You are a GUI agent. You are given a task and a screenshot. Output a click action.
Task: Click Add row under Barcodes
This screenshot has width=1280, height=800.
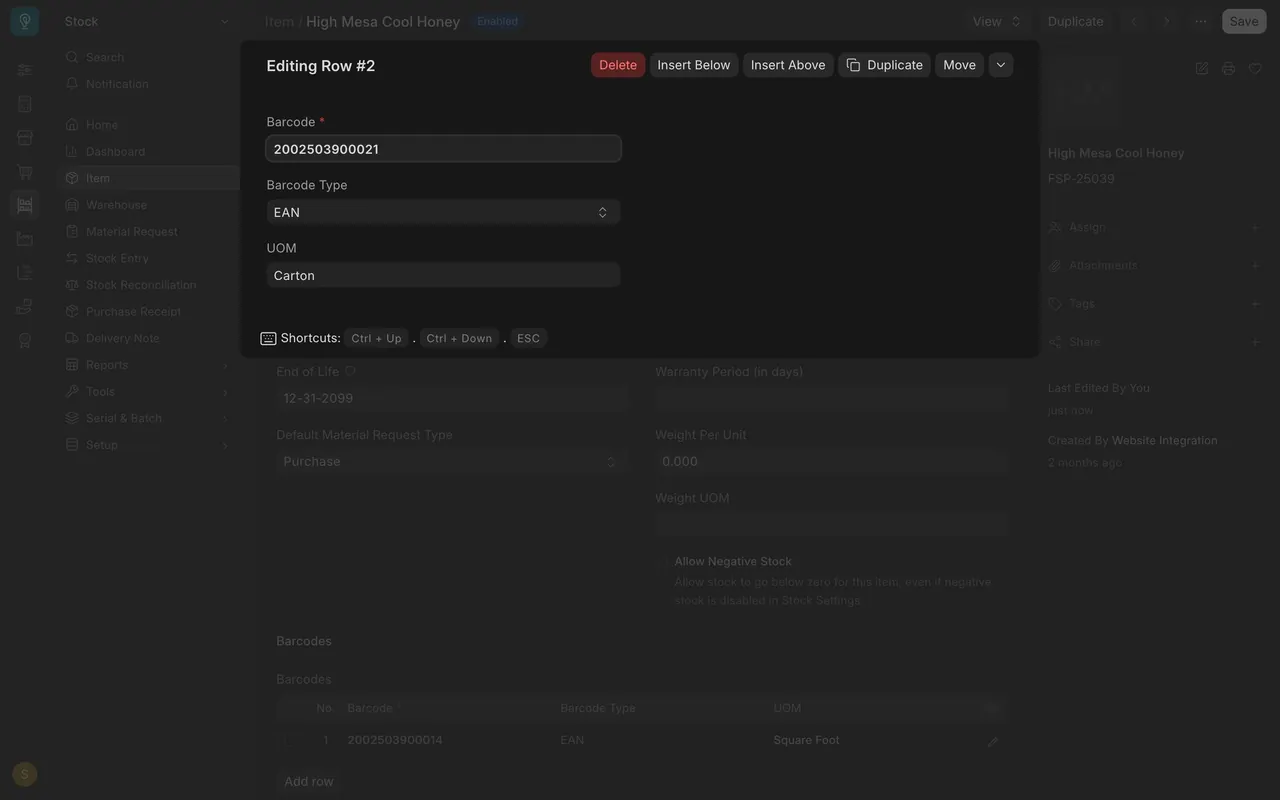[309, 782]
